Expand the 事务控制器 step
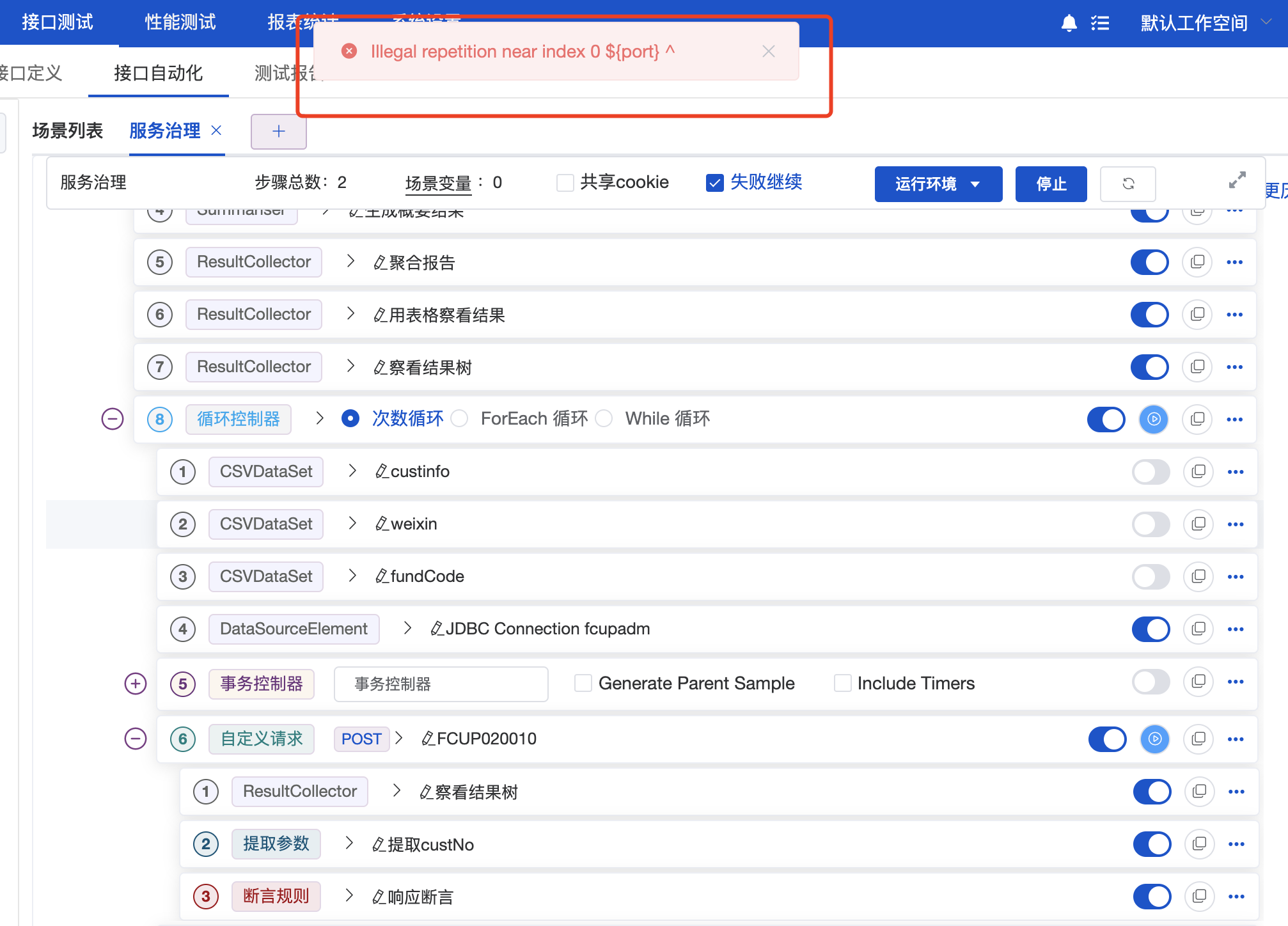The height and width of the screenshot is (926, 1288). (x=135, y=684)
